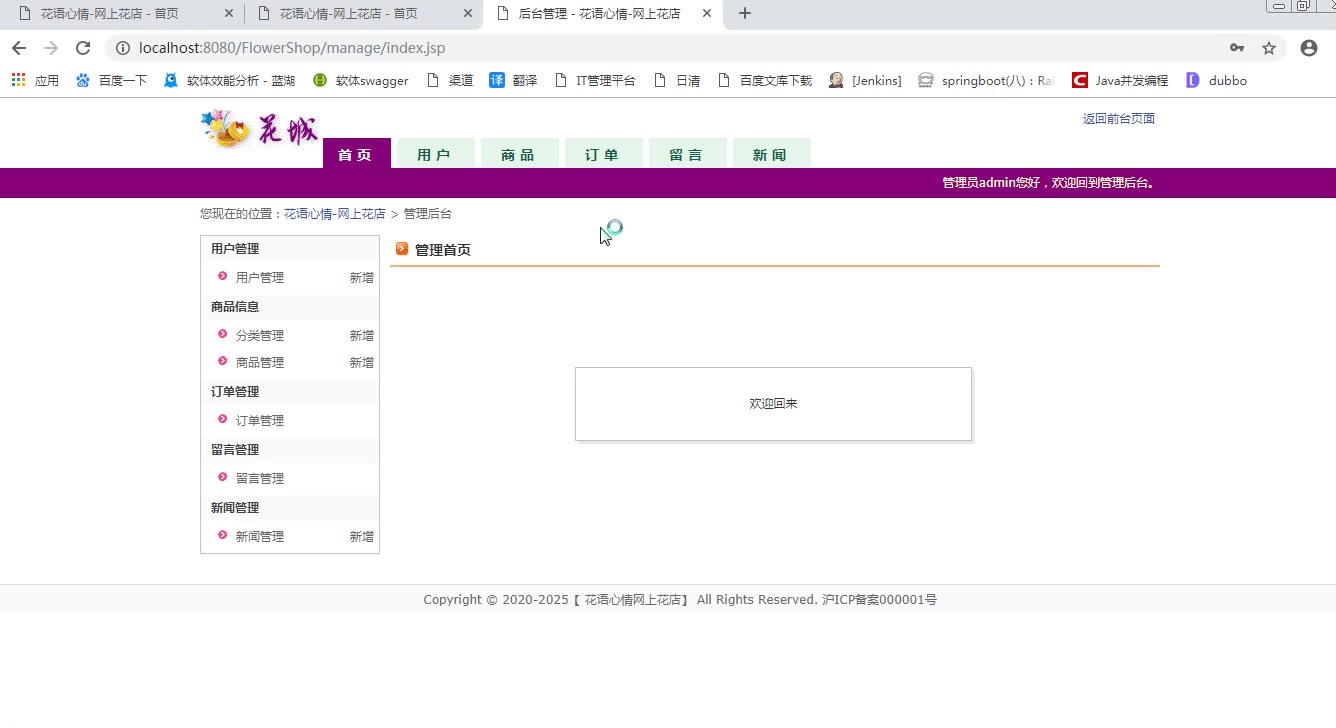This screenshot has width=1336, height=728.
Task: Open the 百度一下 bookmark
Action: 112,80
